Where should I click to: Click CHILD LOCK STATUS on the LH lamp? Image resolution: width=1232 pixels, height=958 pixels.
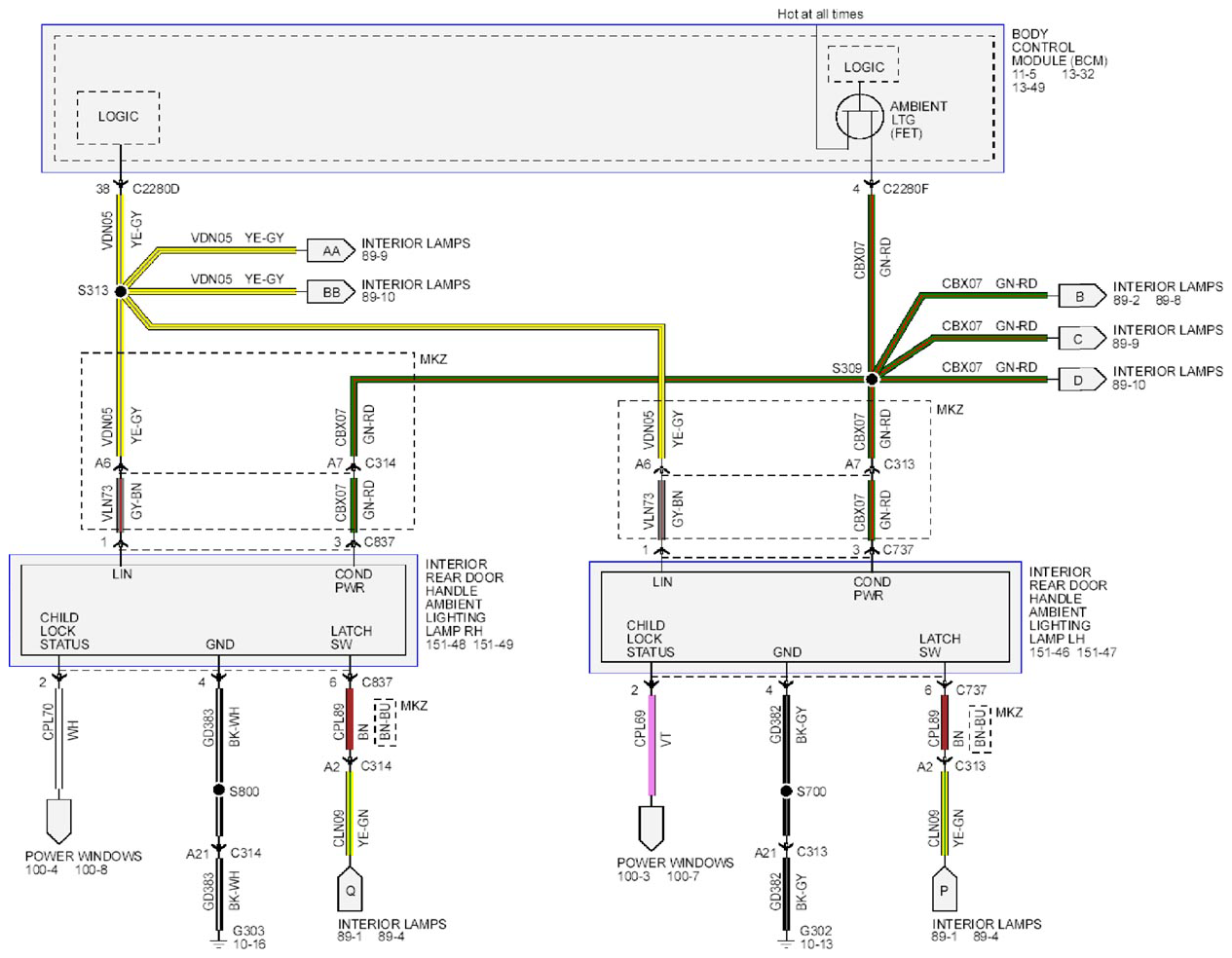(x=651, y=639)
